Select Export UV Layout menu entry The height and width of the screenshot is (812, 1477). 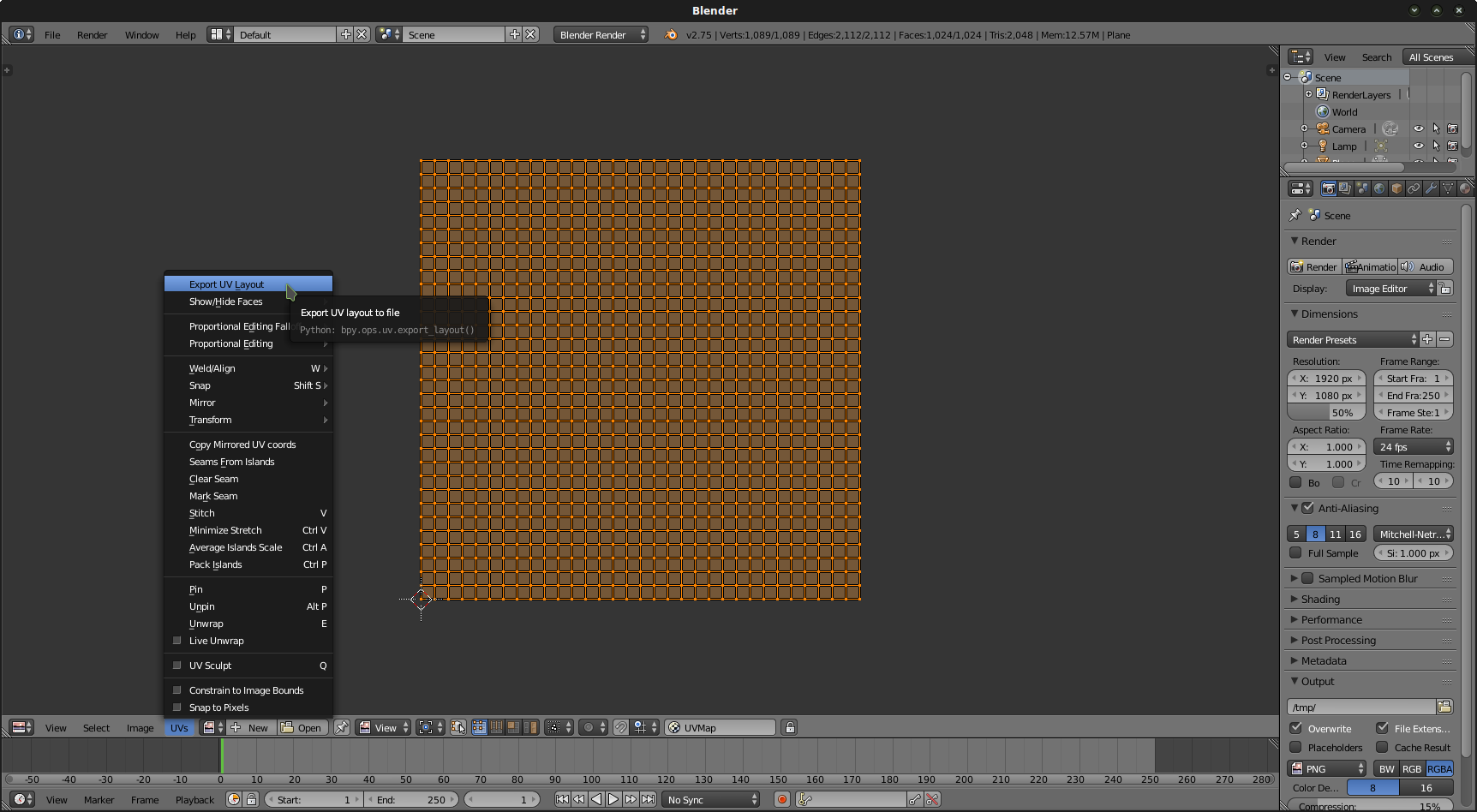click(227, 284)
